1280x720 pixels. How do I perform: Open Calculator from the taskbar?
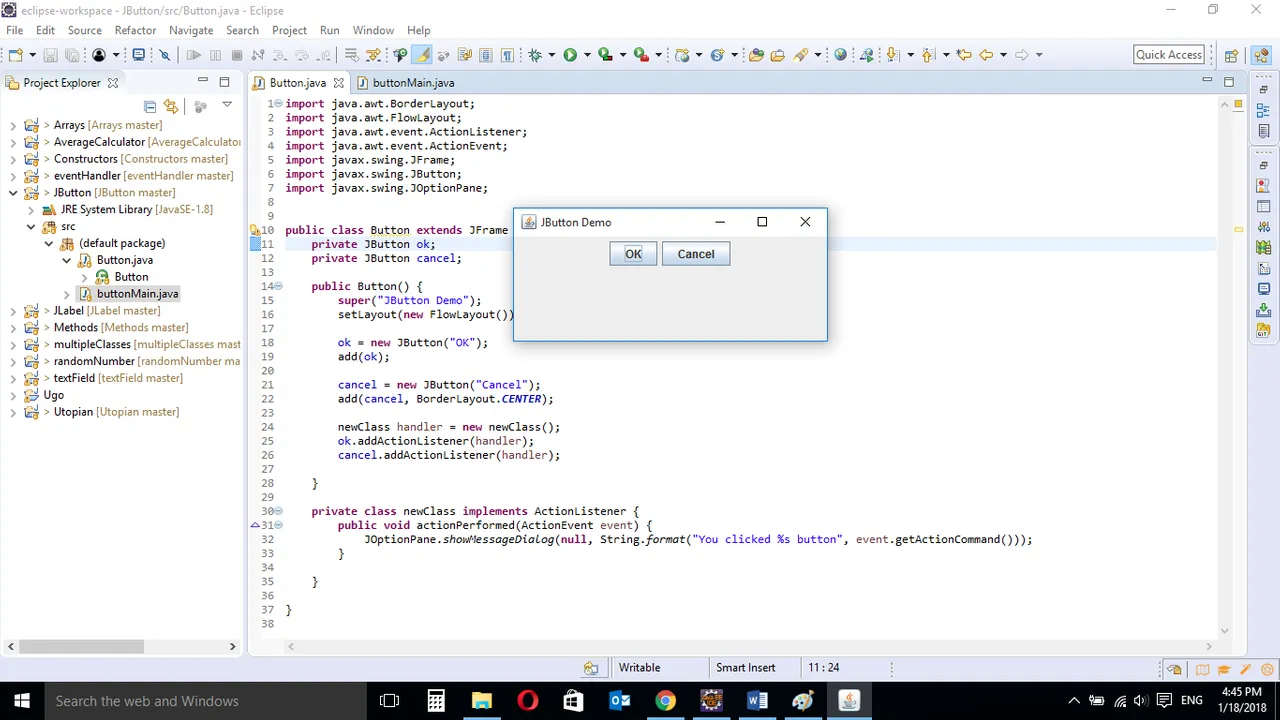point(435,701)
